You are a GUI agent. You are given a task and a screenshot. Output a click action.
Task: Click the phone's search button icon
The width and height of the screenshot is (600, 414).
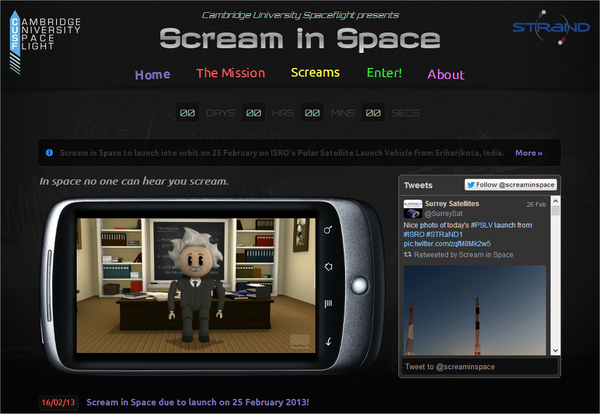(328, 230)
